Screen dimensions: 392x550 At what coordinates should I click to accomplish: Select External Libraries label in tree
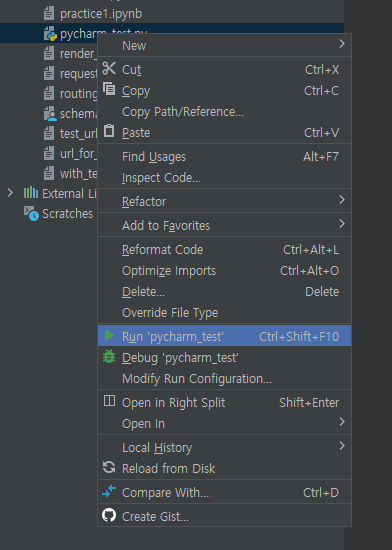click(69, 193)
